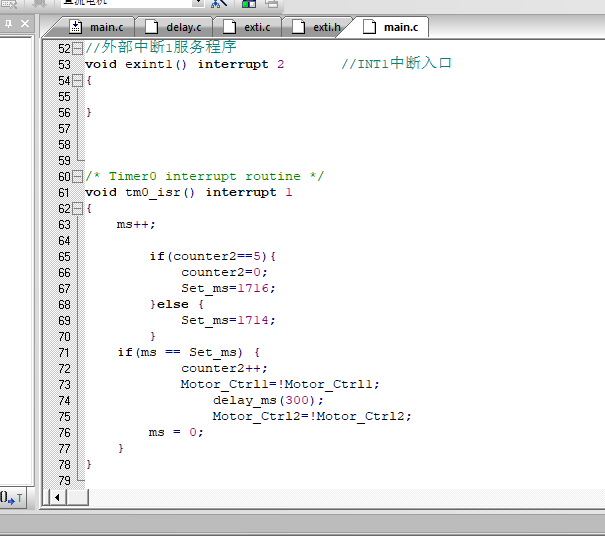Collapse the tm0_isr body at line 62
Image resolution: width=605 pixels, height=537 pixels.
78,209
